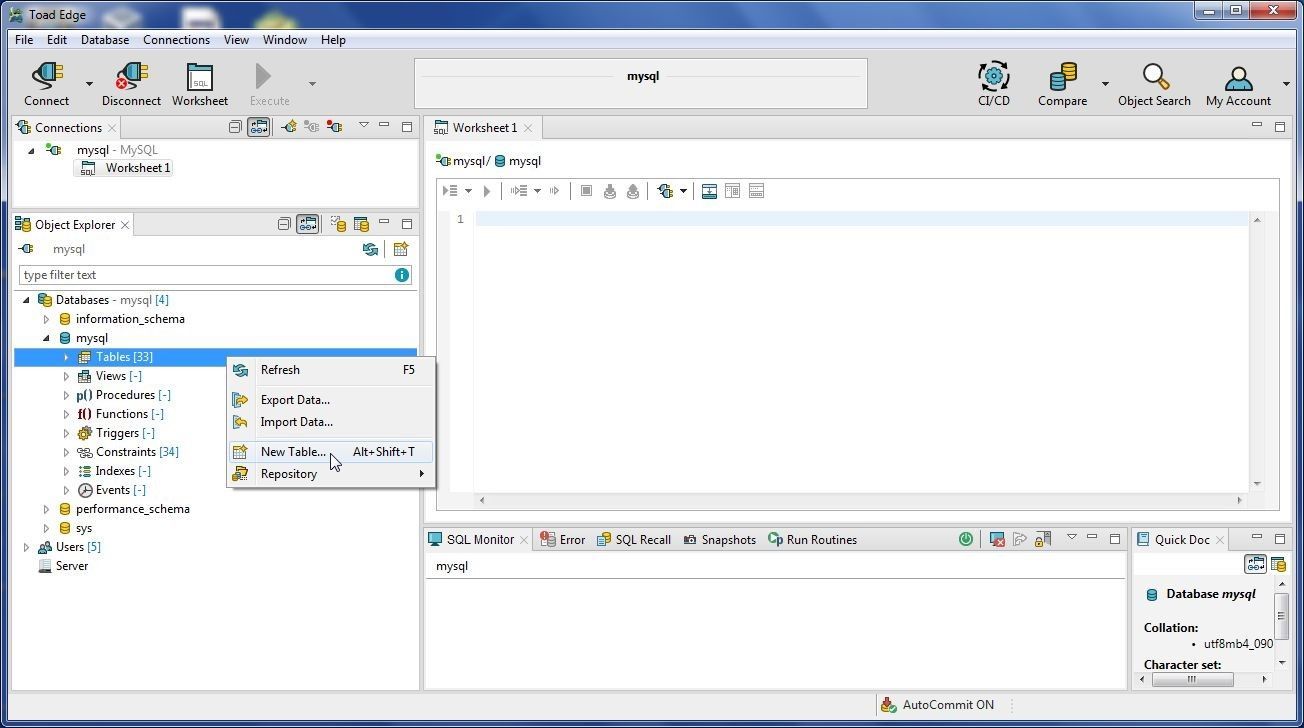Click Quick Doc horizontal scrollbar thumb
Viewport: 1304px width, 728px height.
(1192, 679)
